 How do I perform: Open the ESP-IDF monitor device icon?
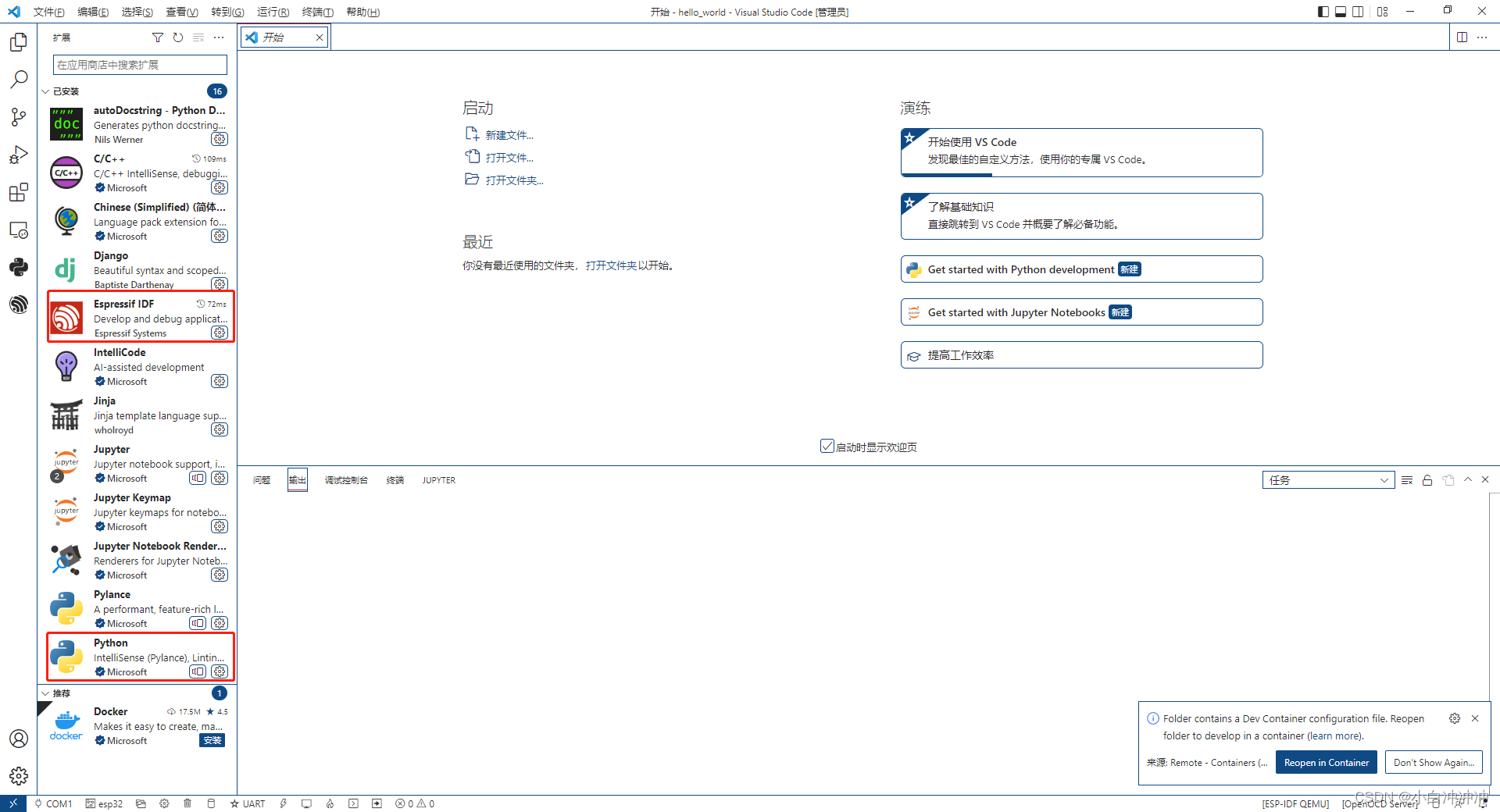(306, 803)
